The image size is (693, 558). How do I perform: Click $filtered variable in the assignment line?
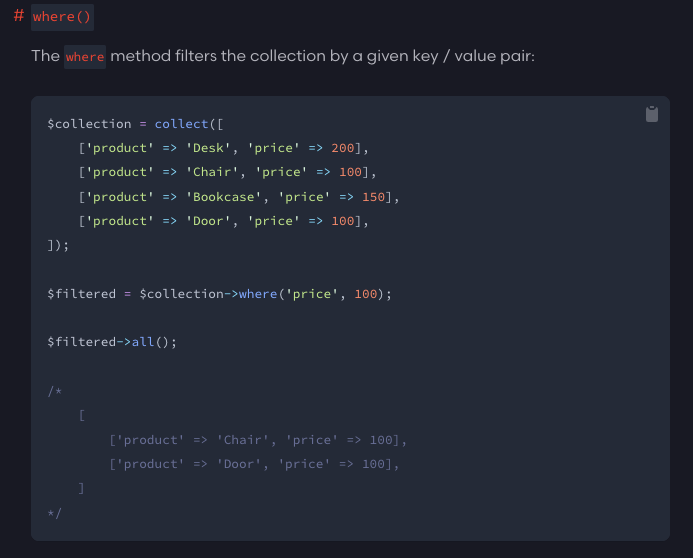click(x=82, y=294)
